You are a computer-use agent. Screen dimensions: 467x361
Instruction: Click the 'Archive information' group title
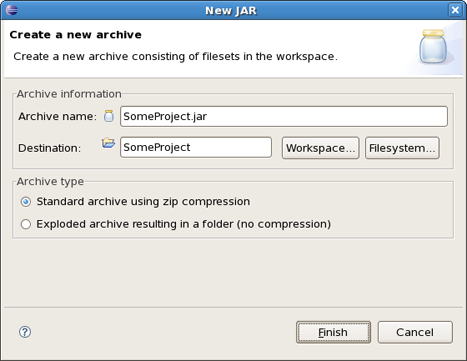(69, 94)
